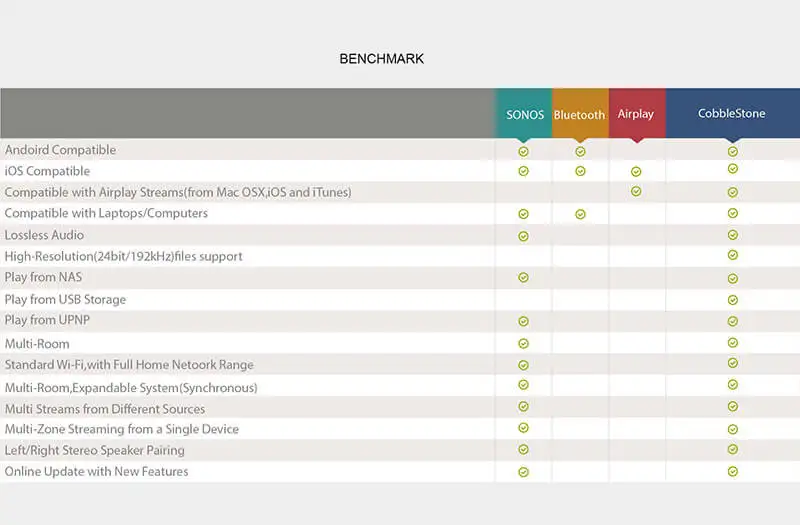Click CobbleStone checkmark for Multi-Zone Streaming row

[733, 430]
